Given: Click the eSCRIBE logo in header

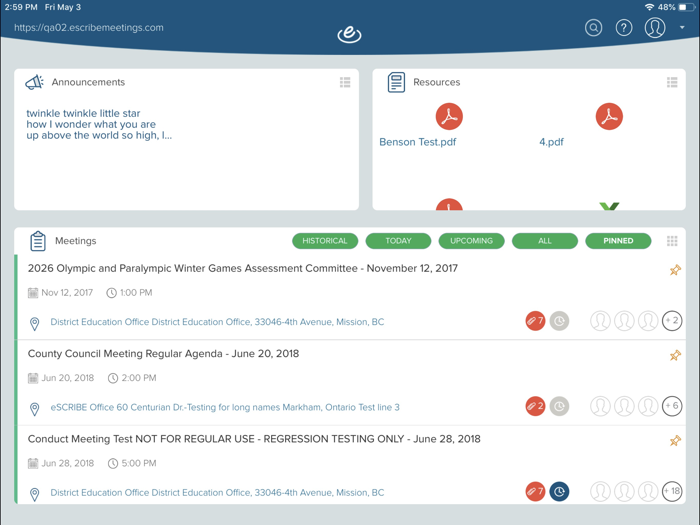Looking at the screenshot, I should click(x=349, y=34).
